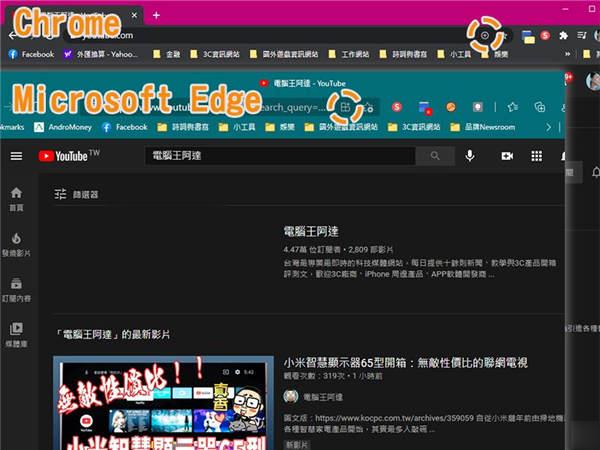Add page to favorites star in Edge
The width and height of the screenshot is (600, 450).
click(368, 107)
